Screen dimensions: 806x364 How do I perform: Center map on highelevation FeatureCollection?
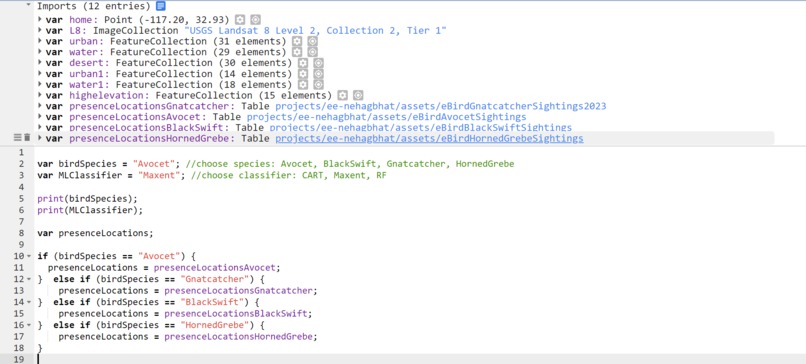pyautogui.click(x=358, y=95)
